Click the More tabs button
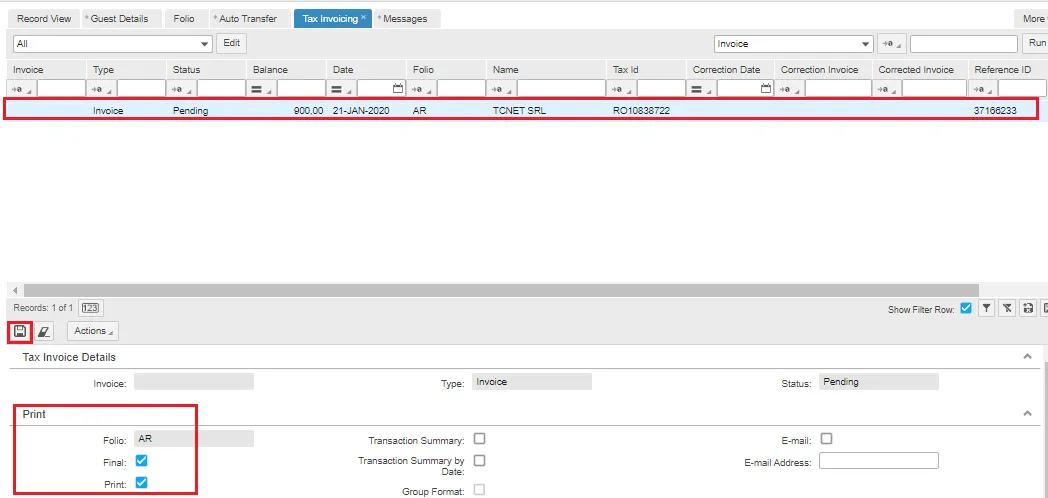The width and height of the screenshot is (1048, 498). [x=1033, y=19]
